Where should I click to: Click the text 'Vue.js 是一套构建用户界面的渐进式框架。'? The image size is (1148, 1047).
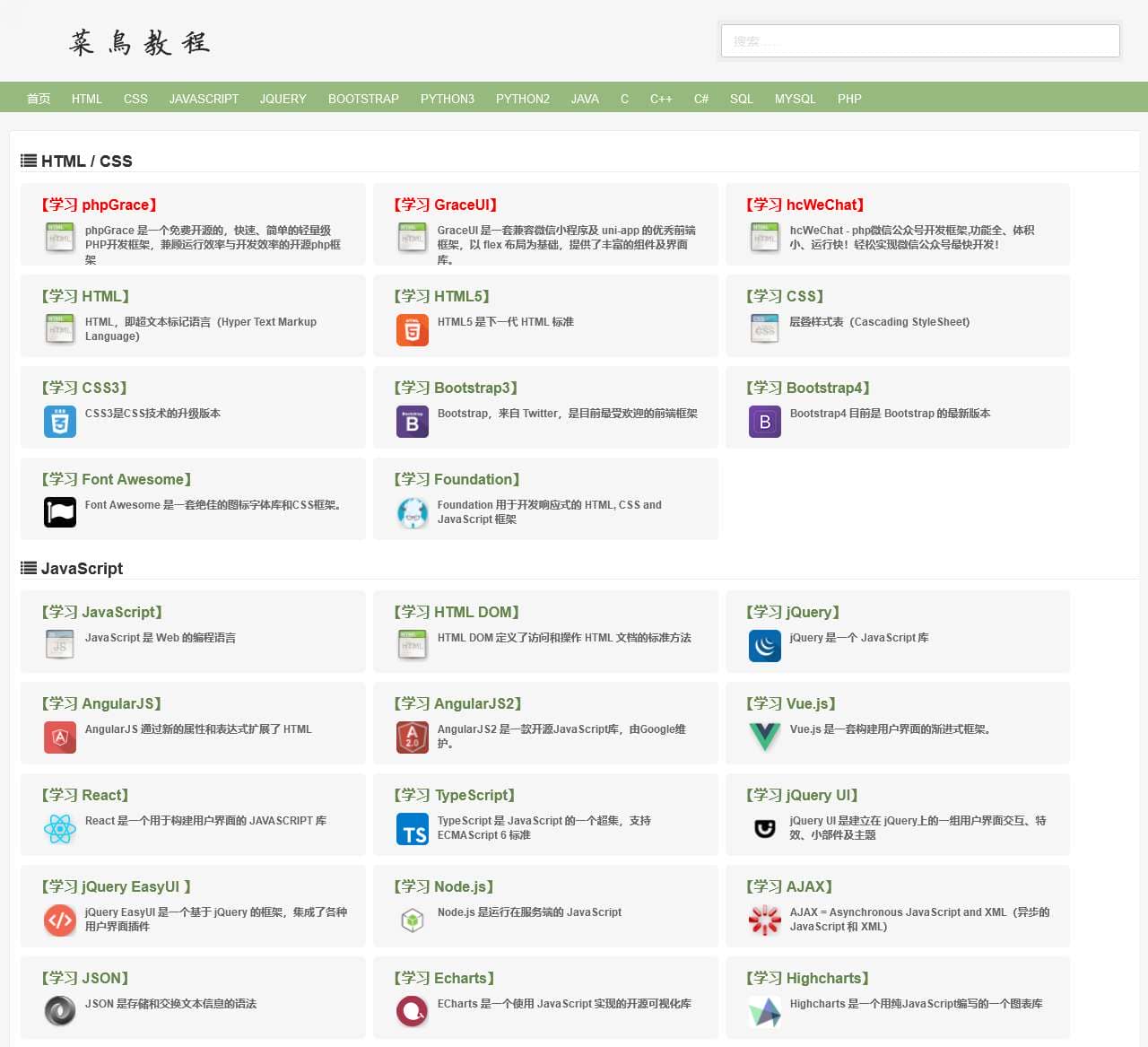click(891, 729)
